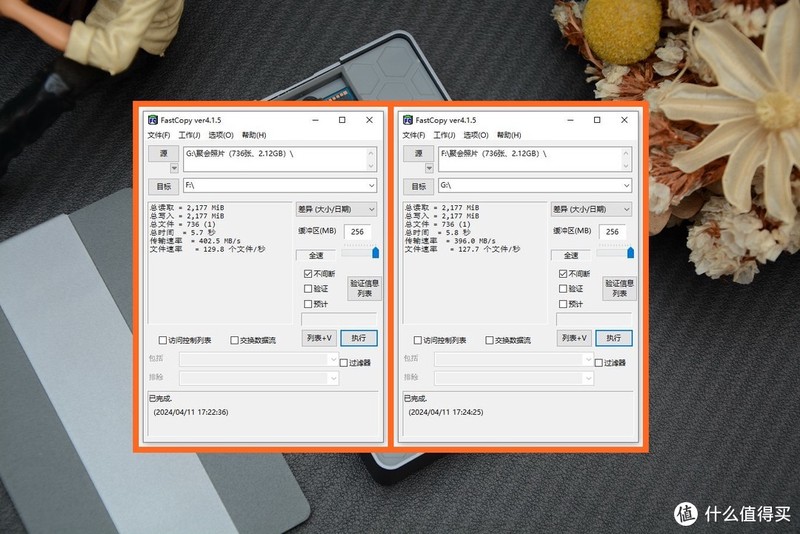Image resolution: width=800 pixels, height=534 pixels.
Task: Uncheck 不间断 checkbox in left window
Action: pyautogui.click(x=308, y=274)
